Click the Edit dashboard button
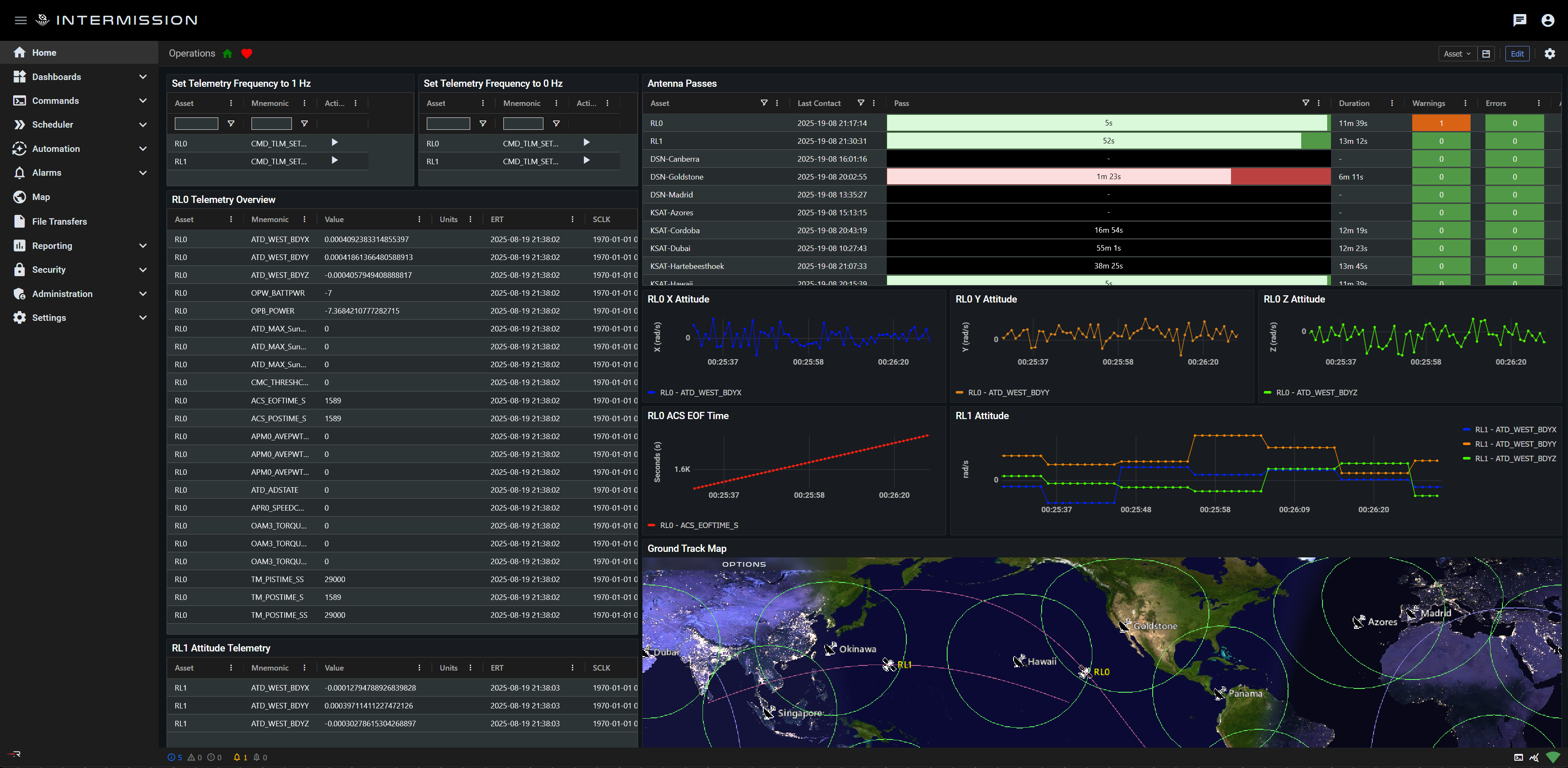The width and height of the screenshot is (1568, 768). pos(1517,54)
